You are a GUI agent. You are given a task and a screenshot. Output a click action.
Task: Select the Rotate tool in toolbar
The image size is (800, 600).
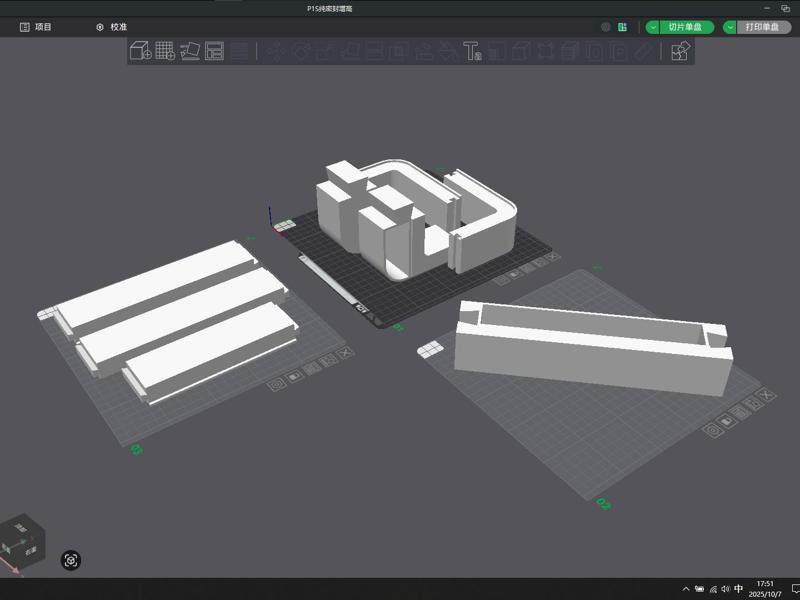point(300,51)
